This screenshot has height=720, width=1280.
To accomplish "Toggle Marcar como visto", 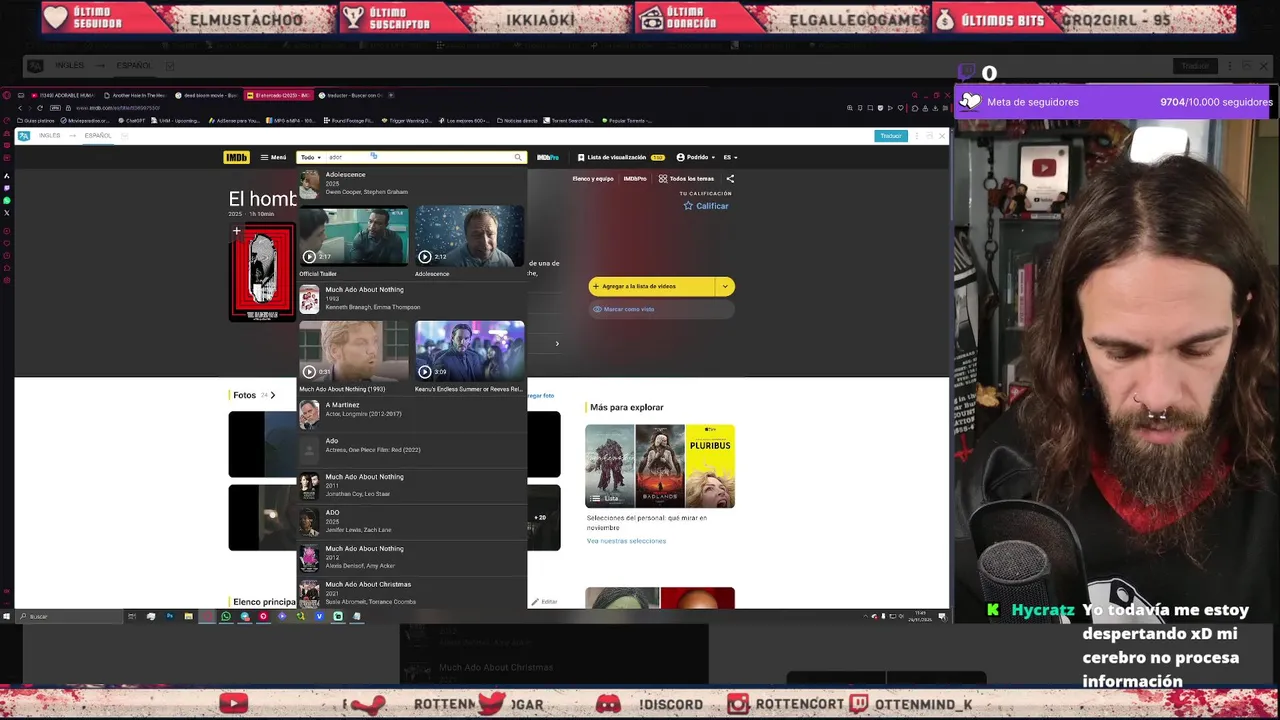I will click(661, 309).
